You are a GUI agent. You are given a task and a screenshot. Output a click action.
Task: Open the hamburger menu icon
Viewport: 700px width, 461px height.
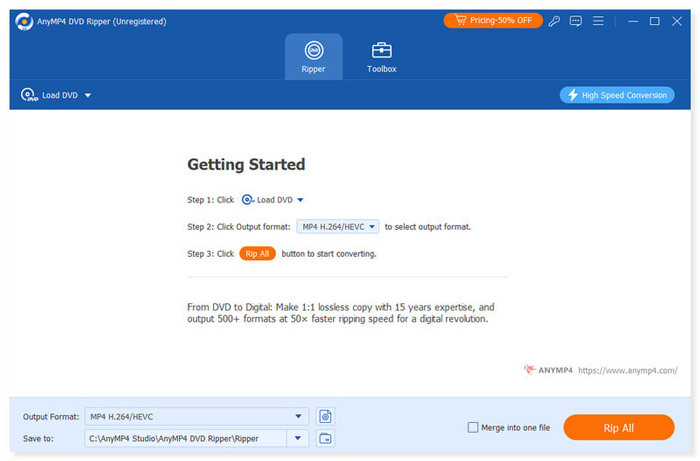click(598, 21)
